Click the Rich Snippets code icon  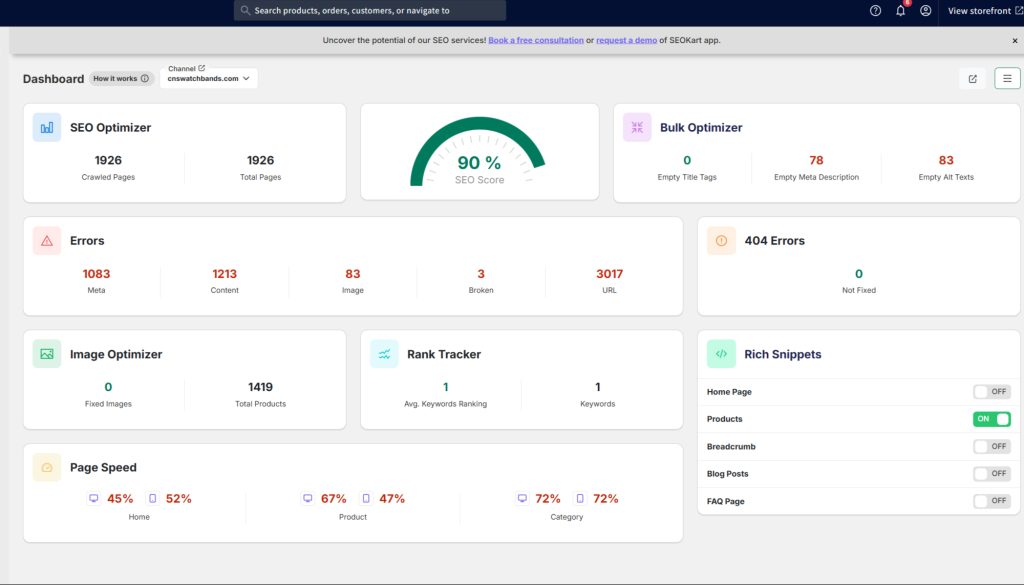click(x=721, y=354)
